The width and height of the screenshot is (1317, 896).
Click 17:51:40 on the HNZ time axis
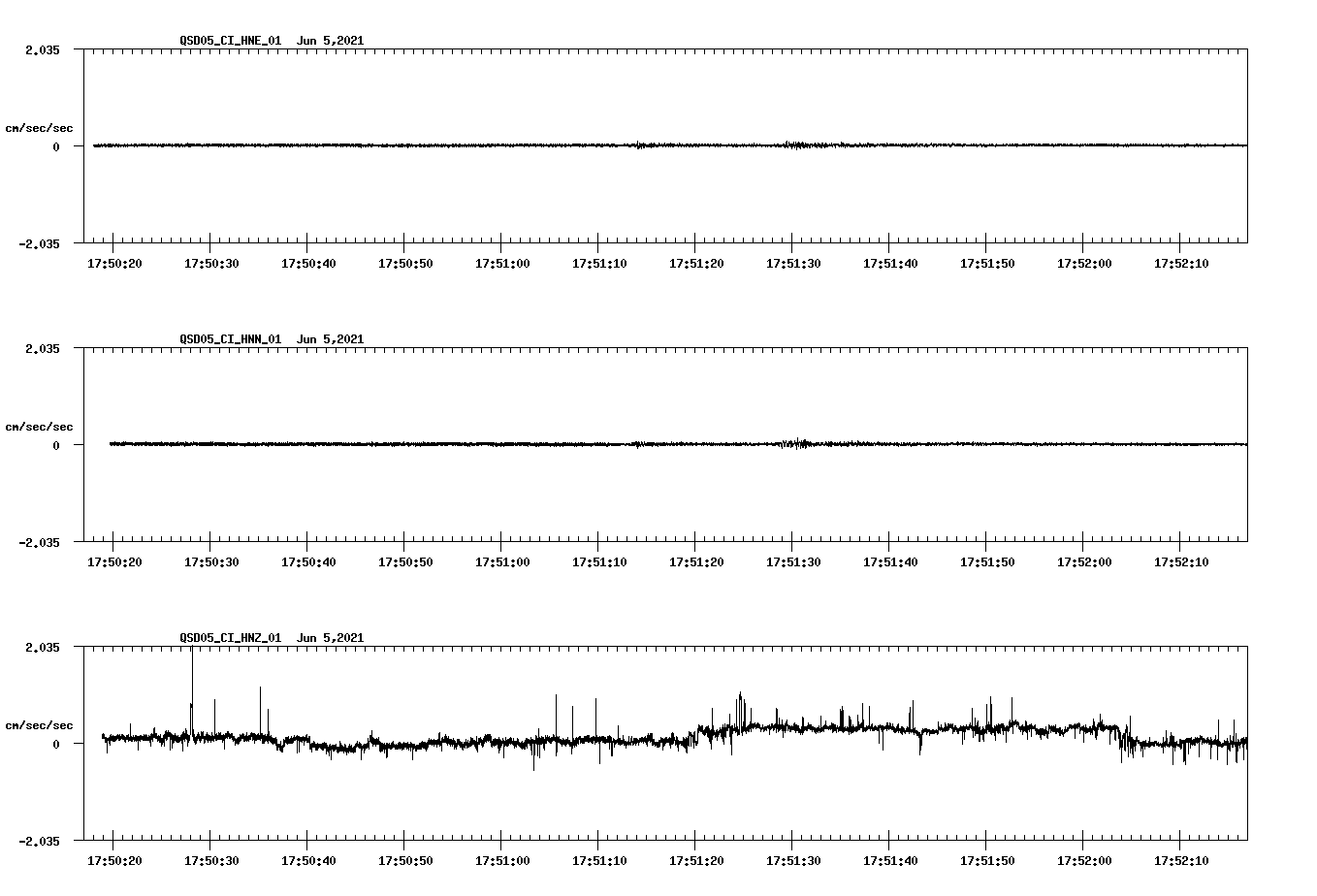[890, 861]
